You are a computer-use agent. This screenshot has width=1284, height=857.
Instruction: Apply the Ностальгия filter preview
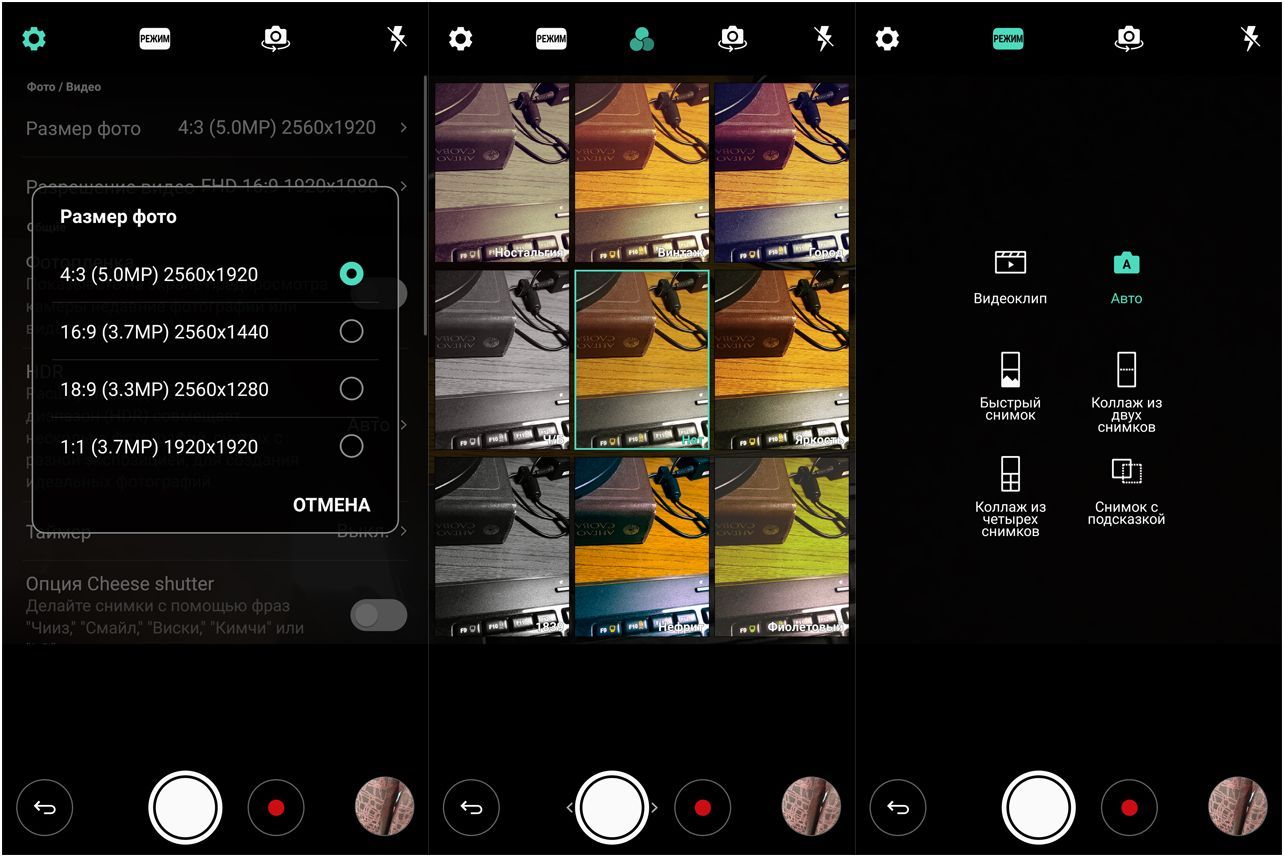502,172
